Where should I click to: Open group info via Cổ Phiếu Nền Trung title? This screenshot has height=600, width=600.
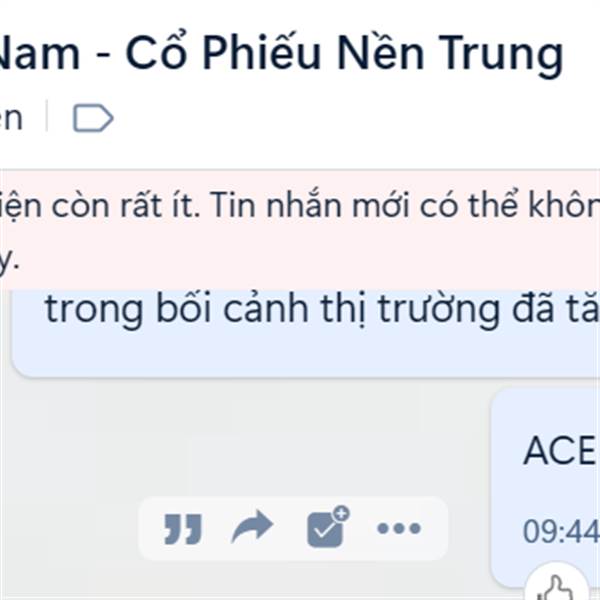281,52
